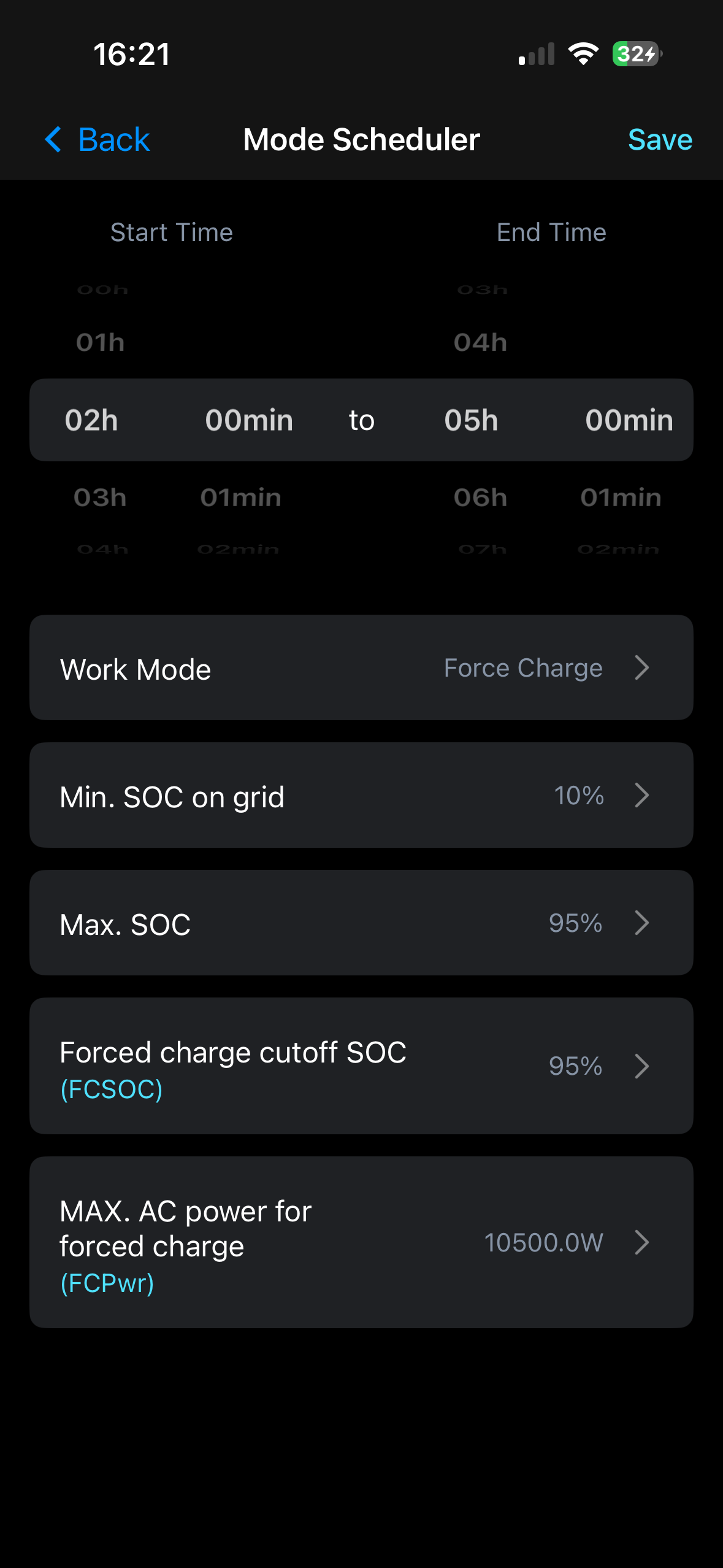The height and width of the screenshot is (1568, 723).
Task: Expand the Min. SOC on grid chevron
Action: coord(642,795)
